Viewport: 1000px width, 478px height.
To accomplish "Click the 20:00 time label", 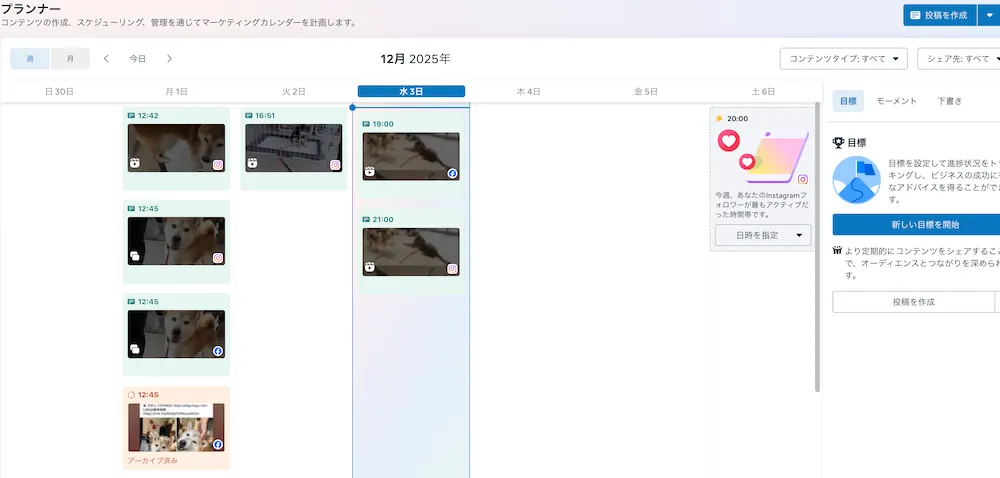I will coord(737,119).
